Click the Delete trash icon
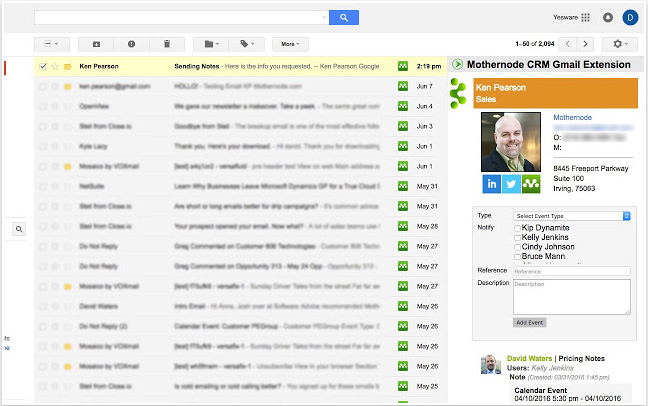This screenshot has height=406, width=648. pos(167,44)
